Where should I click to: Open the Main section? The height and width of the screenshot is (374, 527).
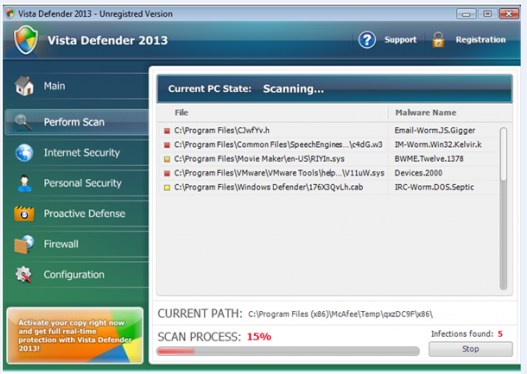pyautogui.click(x=77, y=86)
